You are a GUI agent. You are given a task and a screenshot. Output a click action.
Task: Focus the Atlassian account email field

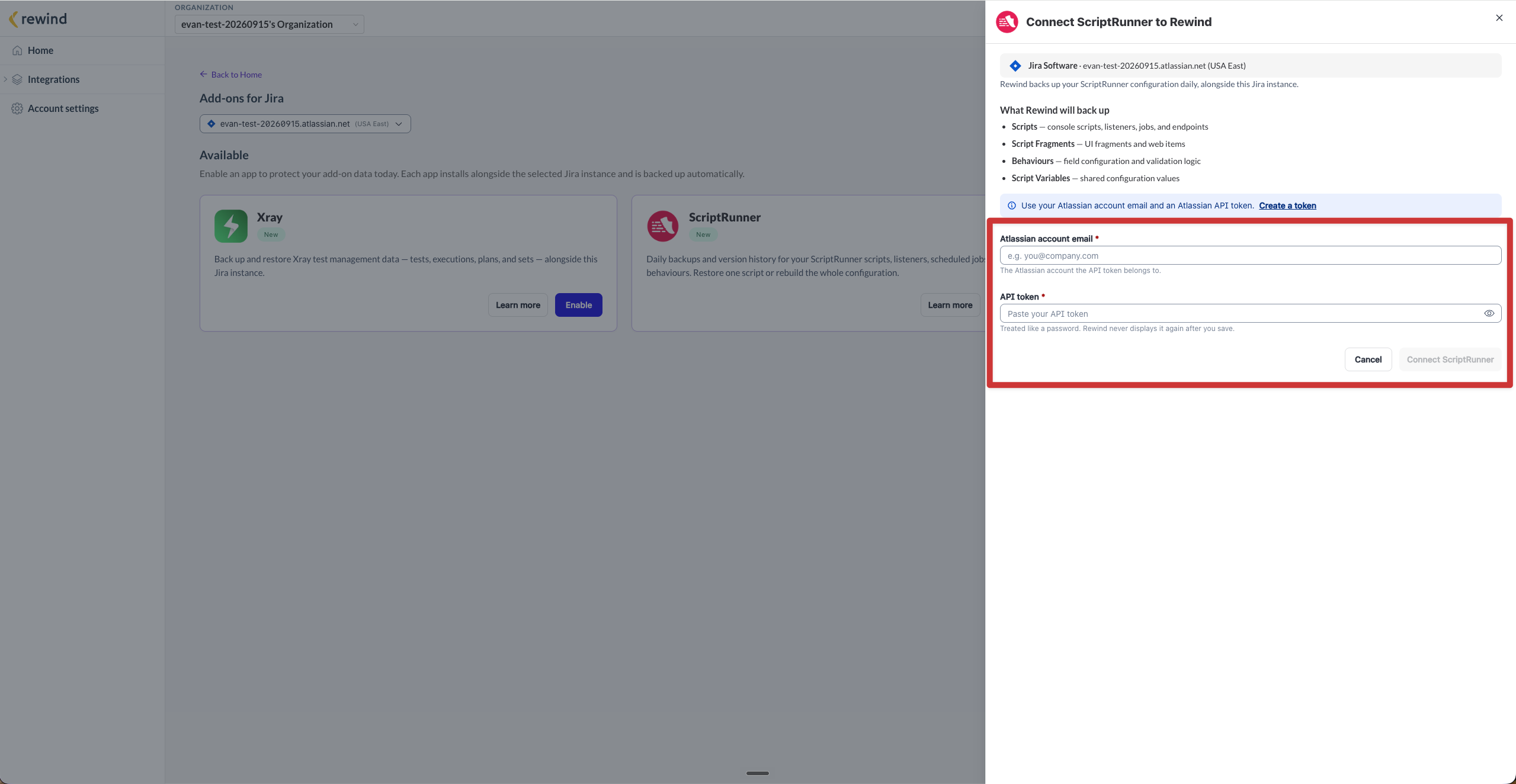pos(1250,255)
